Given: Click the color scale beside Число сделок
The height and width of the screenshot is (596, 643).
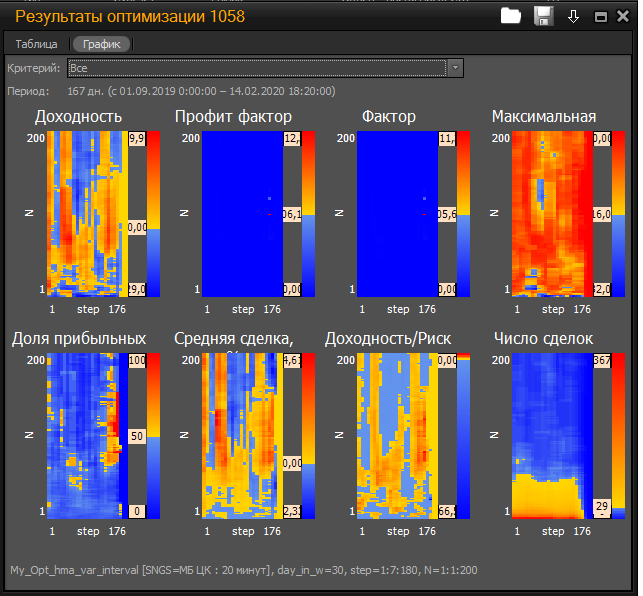Looking at the screenshot, I should pos(617,436).
